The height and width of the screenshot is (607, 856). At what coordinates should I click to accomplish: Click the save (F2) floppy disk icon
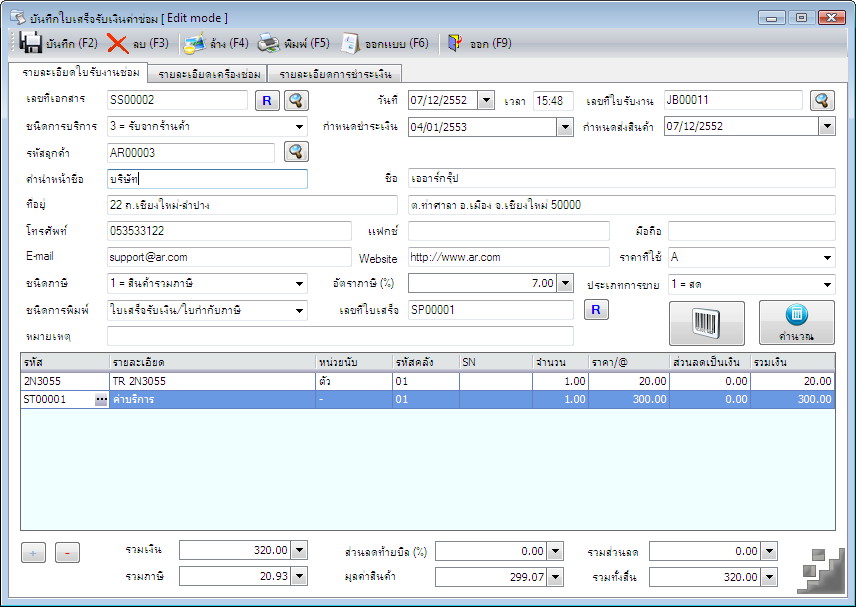pos(31,43)
